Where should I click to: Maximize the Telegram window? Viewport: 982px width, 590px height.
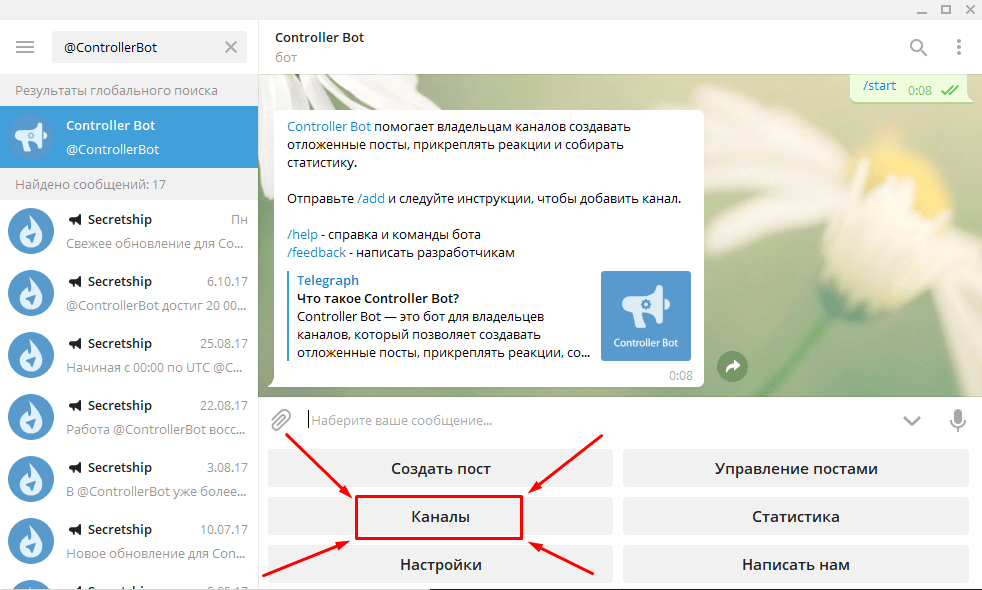pyautogui.click(x=946, y=9)
